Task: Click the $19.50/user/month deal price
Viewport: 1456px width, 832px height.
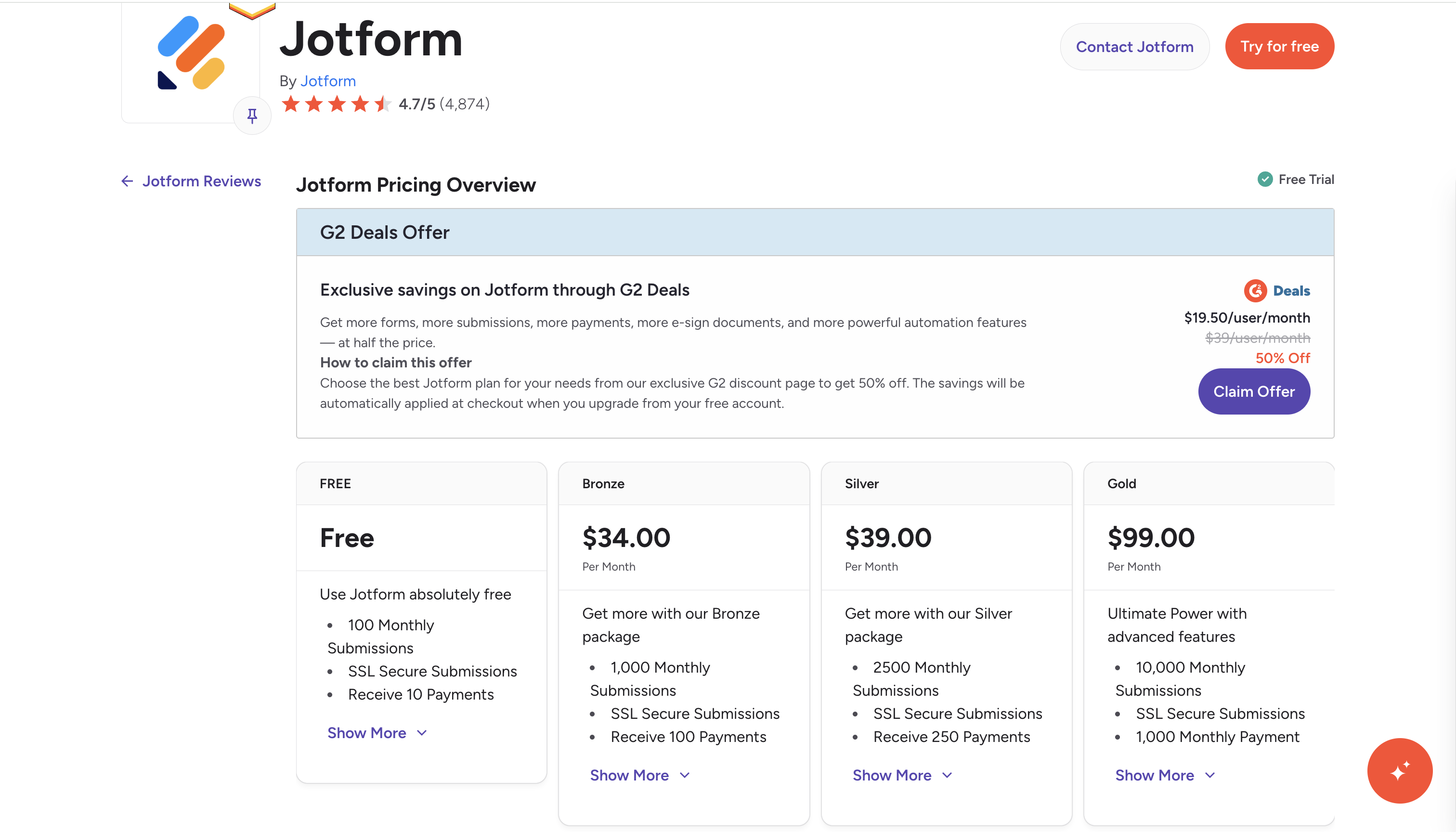Action: click(1247, 318)
